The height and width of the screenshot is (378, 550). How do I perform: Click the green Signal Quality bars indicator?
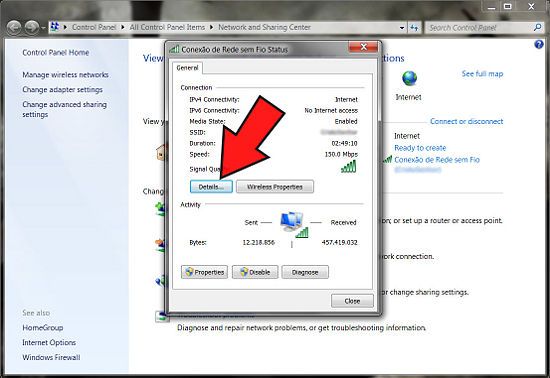349,167
